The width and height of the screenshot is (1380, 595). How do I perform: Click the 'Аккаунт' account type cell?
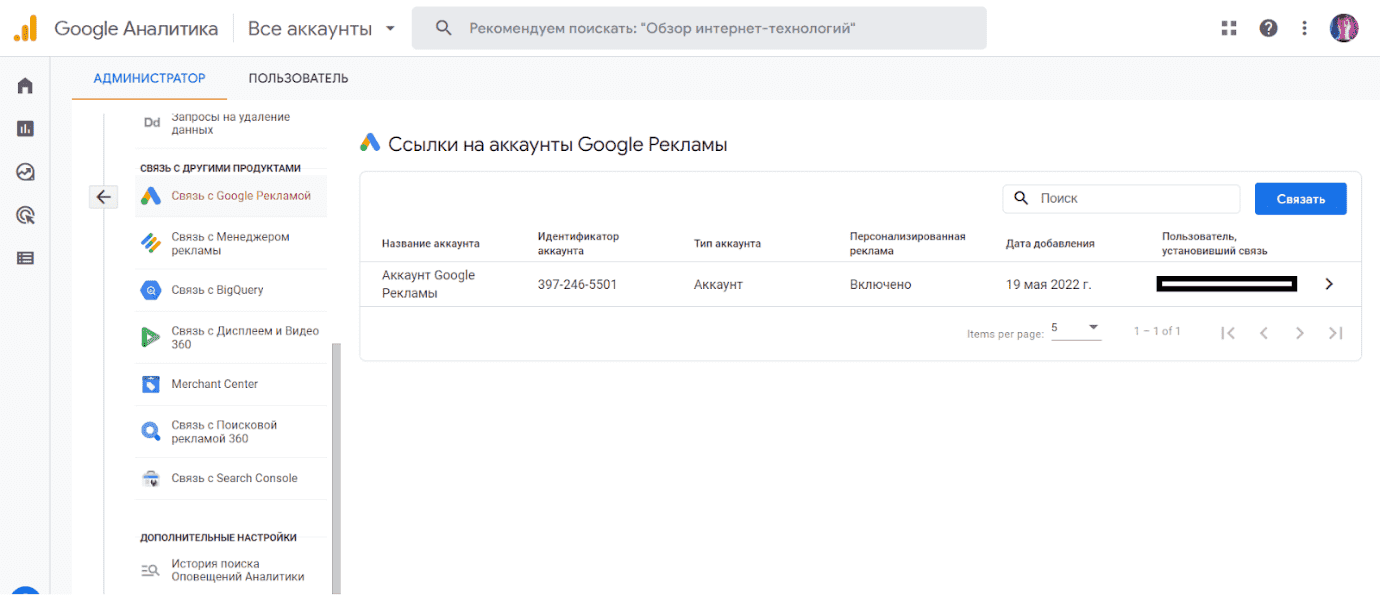pyautogui.click(x=718, y=284)
